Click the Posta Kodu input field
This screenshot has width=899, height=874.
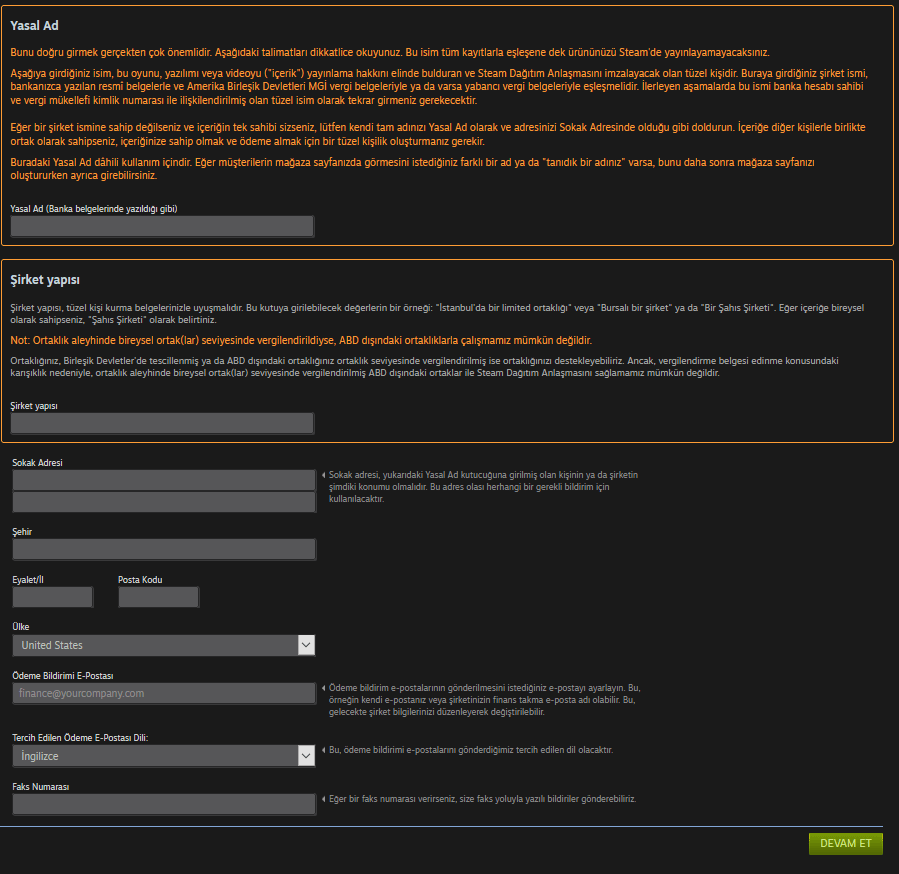[x=159, y=597]
